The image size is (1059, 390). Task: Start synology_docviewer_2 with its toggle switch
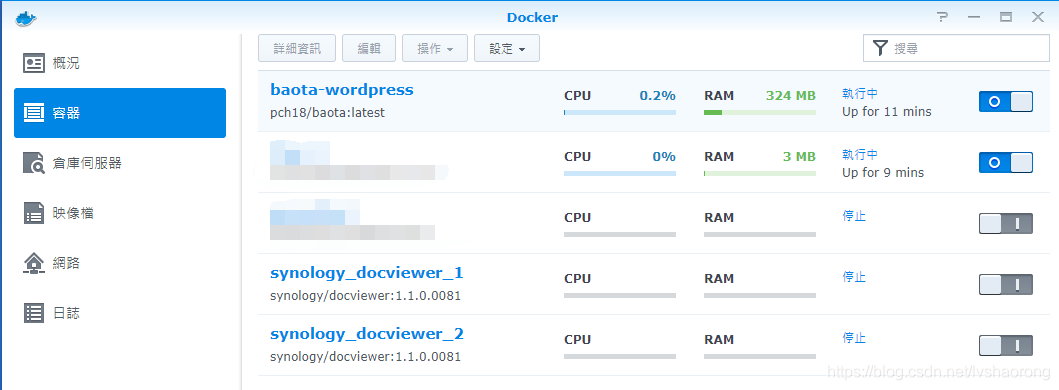tap(1006, 345)
